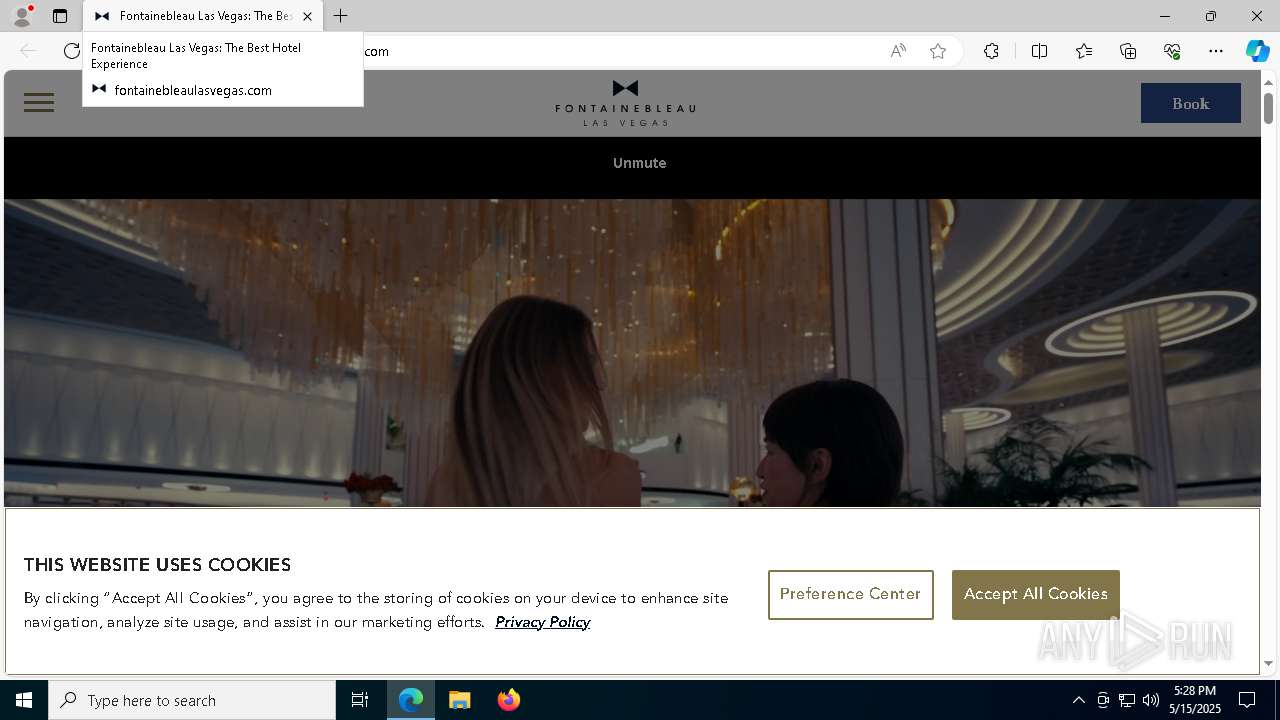The width and height of the screenshot is (1280, 720).
Task: Click the scrollbar up arrow
Action: click(x=1268, y=81)
